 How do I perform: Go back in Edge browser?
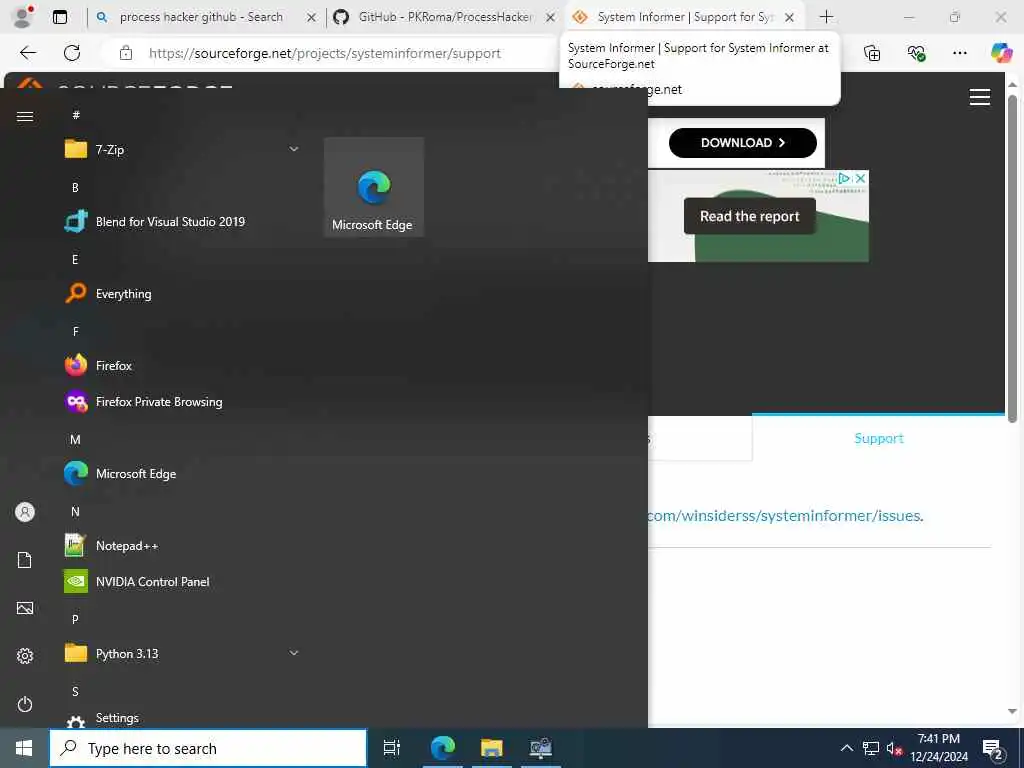(x=28, y=53)
